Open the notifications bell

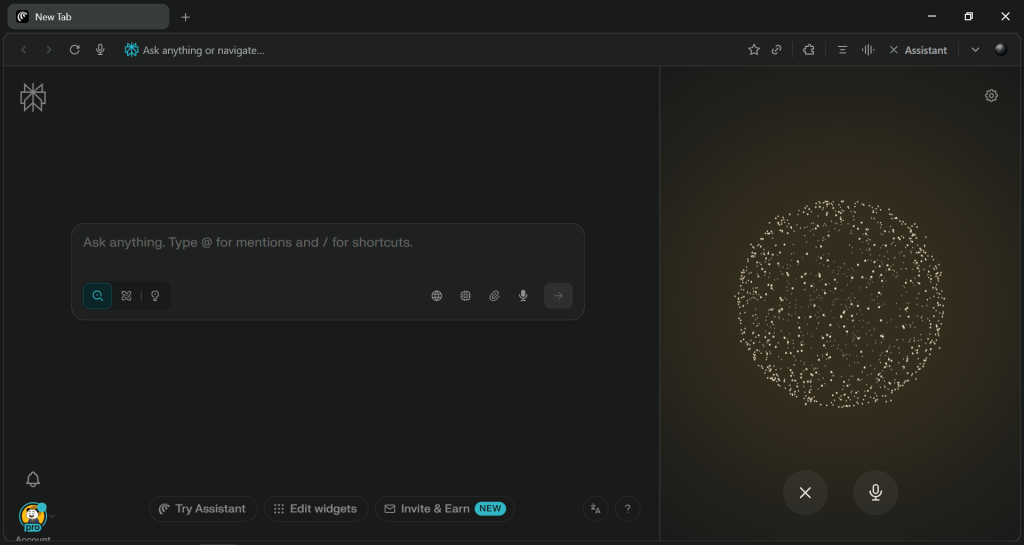click(33, 480)
